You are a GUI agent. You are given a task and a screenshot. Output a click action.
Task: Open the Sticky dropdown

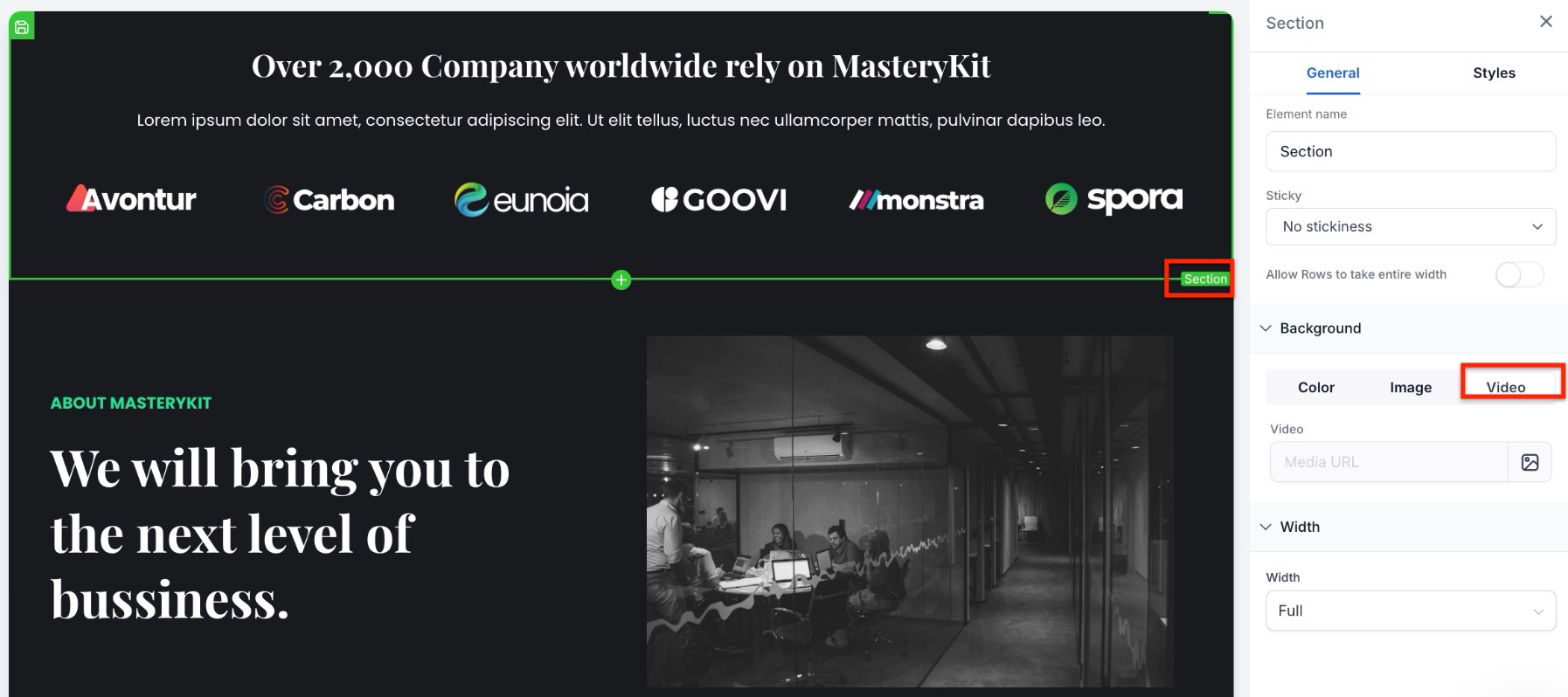[1411, 226]
